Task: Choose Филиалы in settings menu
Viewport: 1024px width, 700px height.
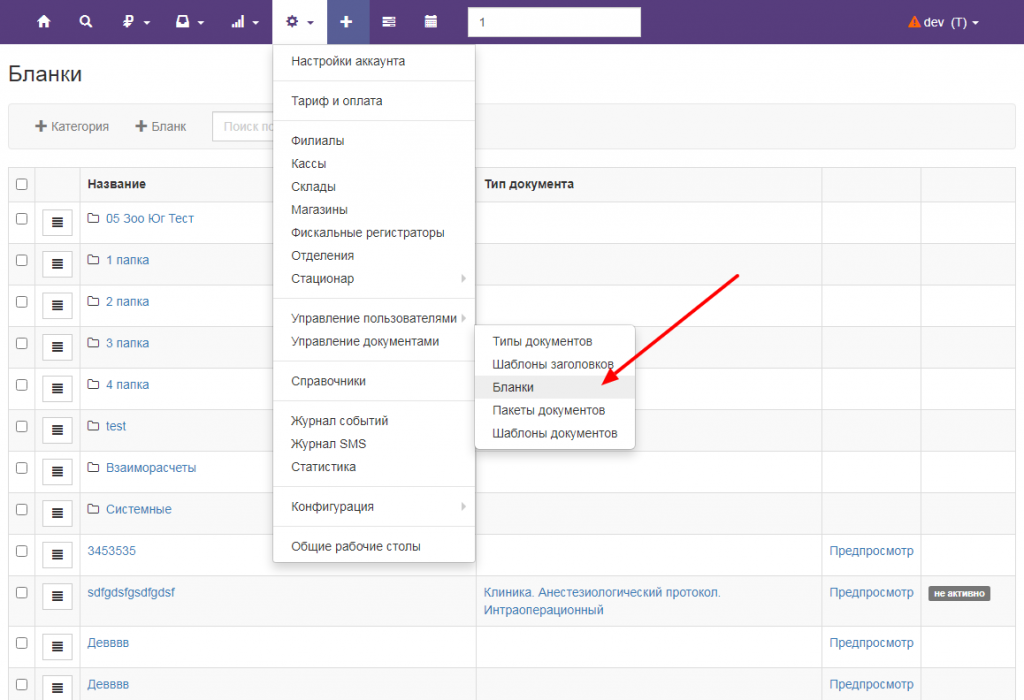Action: click(374, 141)
